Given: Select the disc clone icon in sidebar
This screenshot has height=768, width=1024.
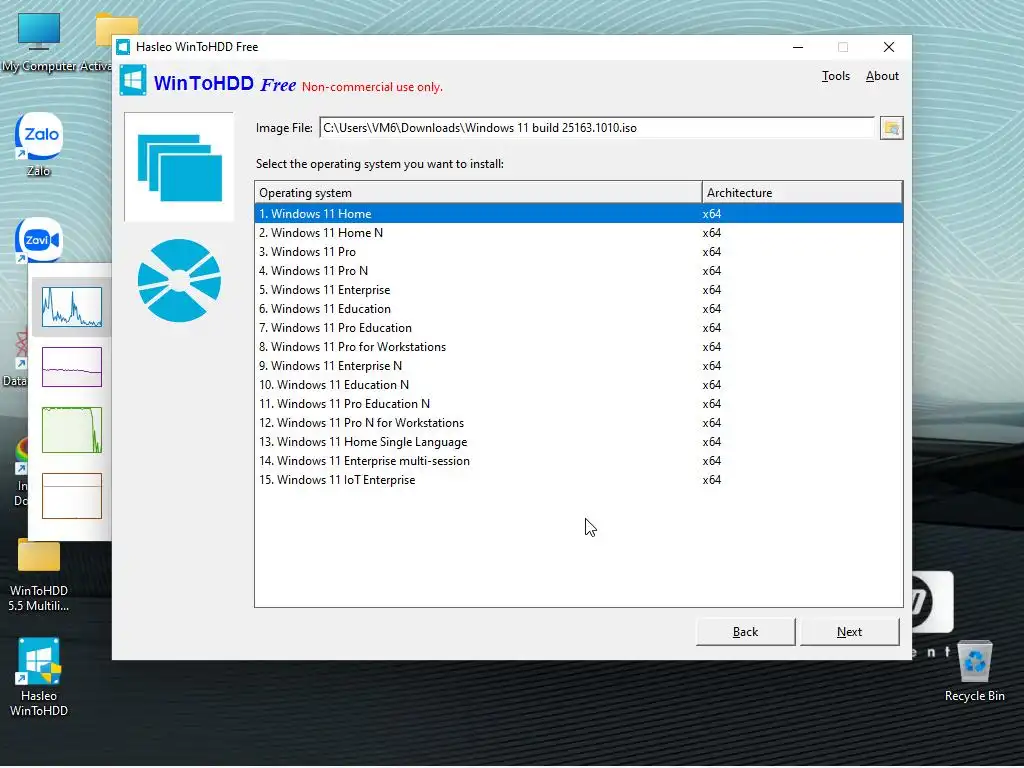Looking at the screenshot, I should (x=179, y=281).
